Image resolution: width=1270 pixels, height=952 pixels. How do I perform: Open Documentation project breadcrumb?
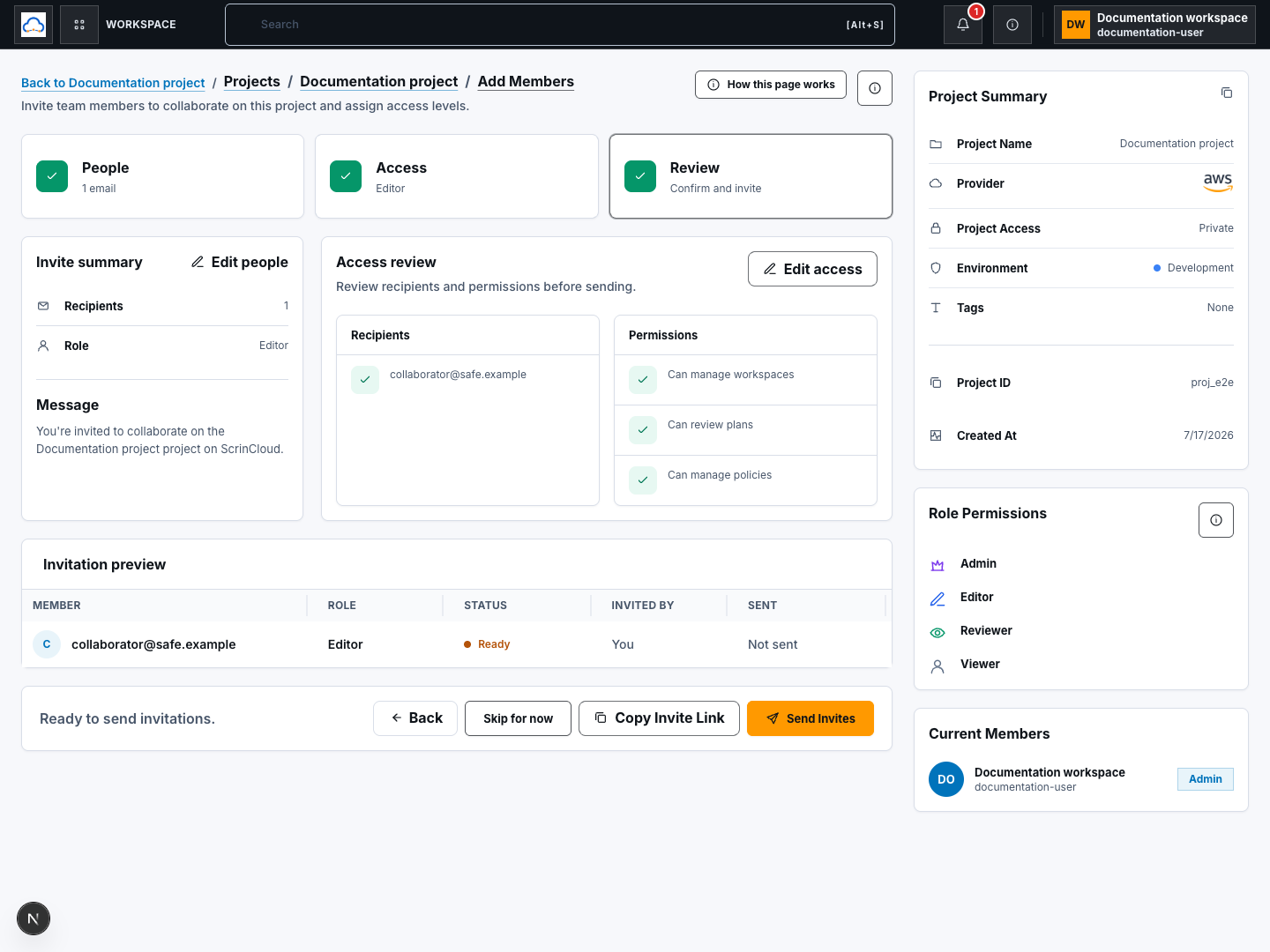[379, 82]
